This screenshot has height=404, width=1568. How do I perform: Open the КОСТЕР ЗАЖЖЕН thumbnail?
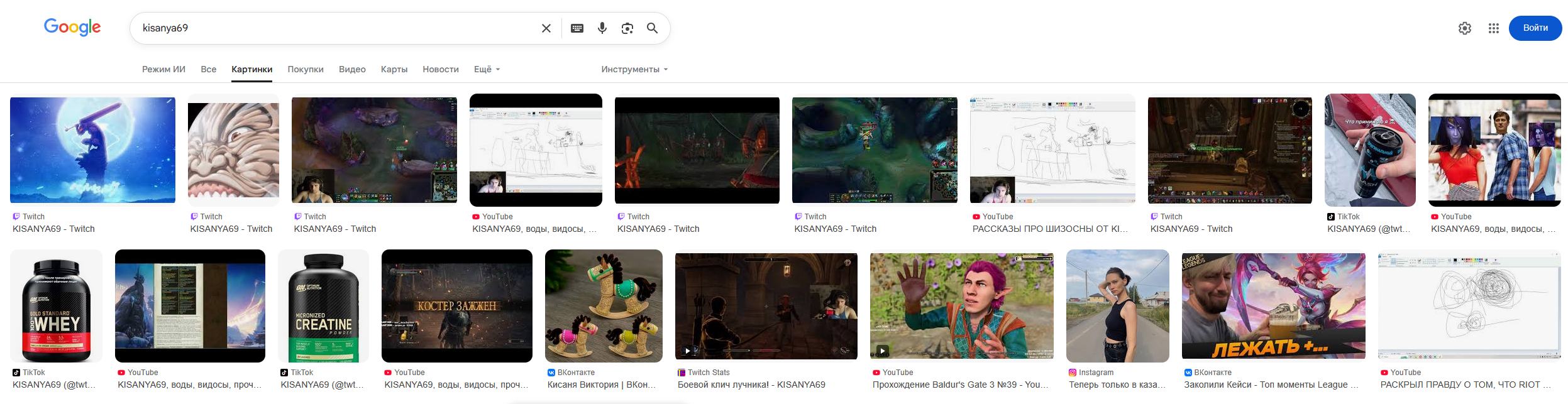tap(457, 306)
